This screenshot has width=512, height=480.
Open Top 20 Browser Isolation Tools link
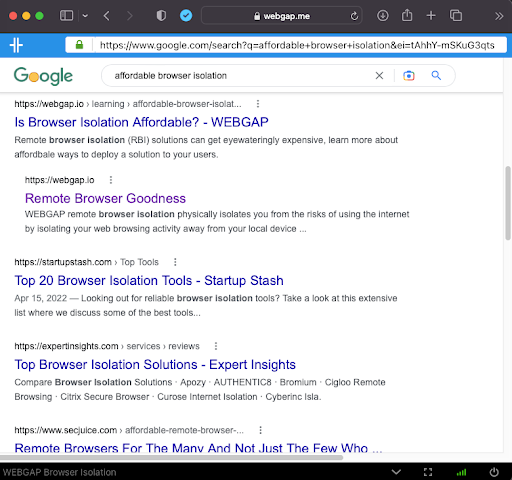point(149,280)
